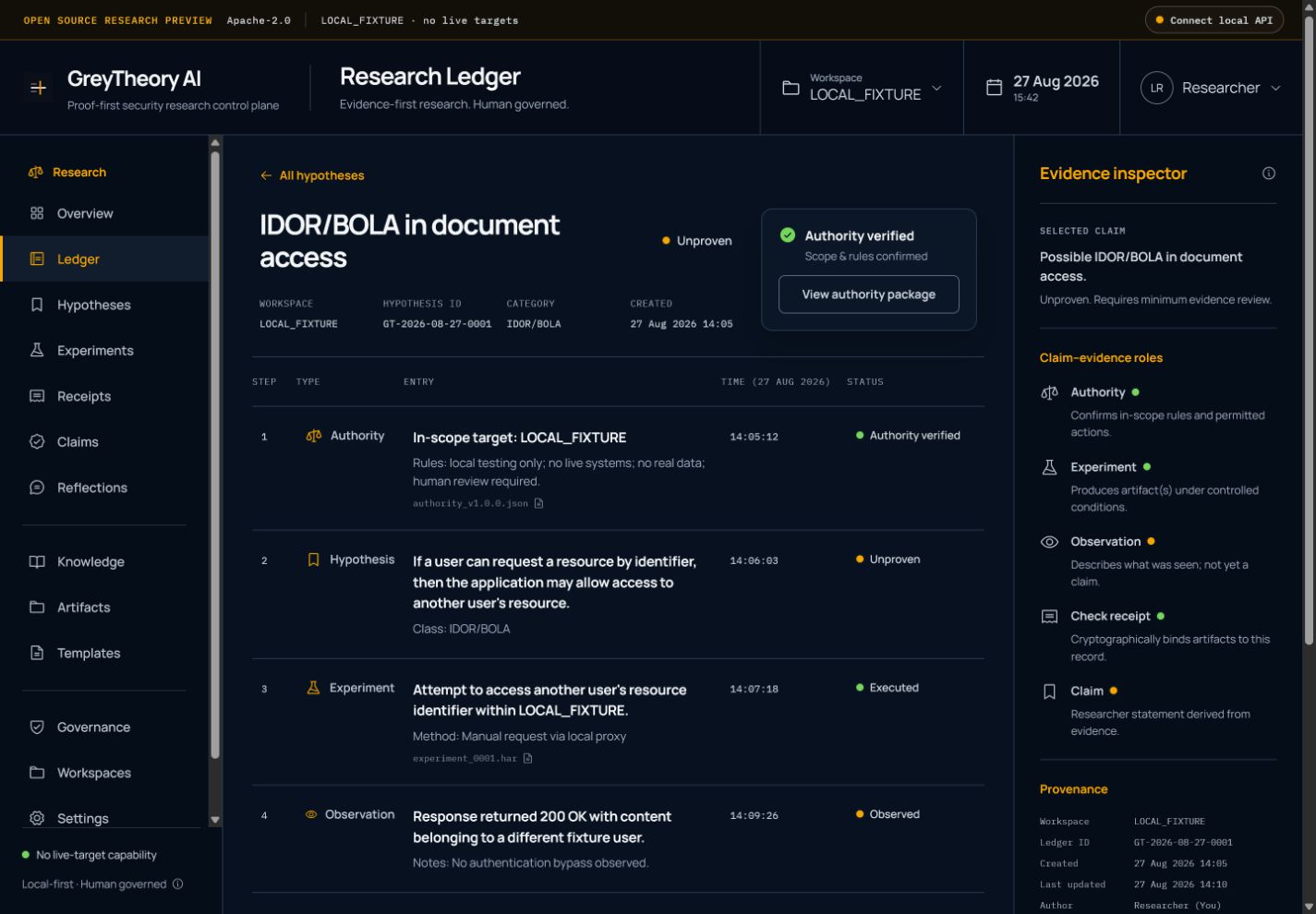The width and height of the screenshot is (1316, 914).
Task: Open the Workspace LOCAL_FIXTURE dropdown
Action: pyautogui.click(x=862, y=88)
